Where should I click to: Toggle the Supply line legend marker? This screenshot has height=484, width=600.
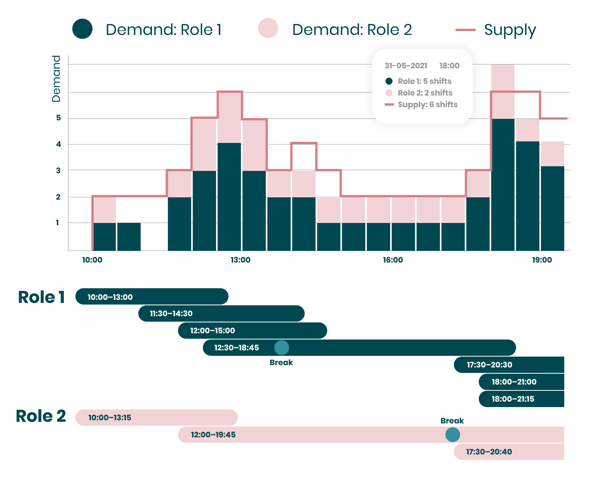465,29
